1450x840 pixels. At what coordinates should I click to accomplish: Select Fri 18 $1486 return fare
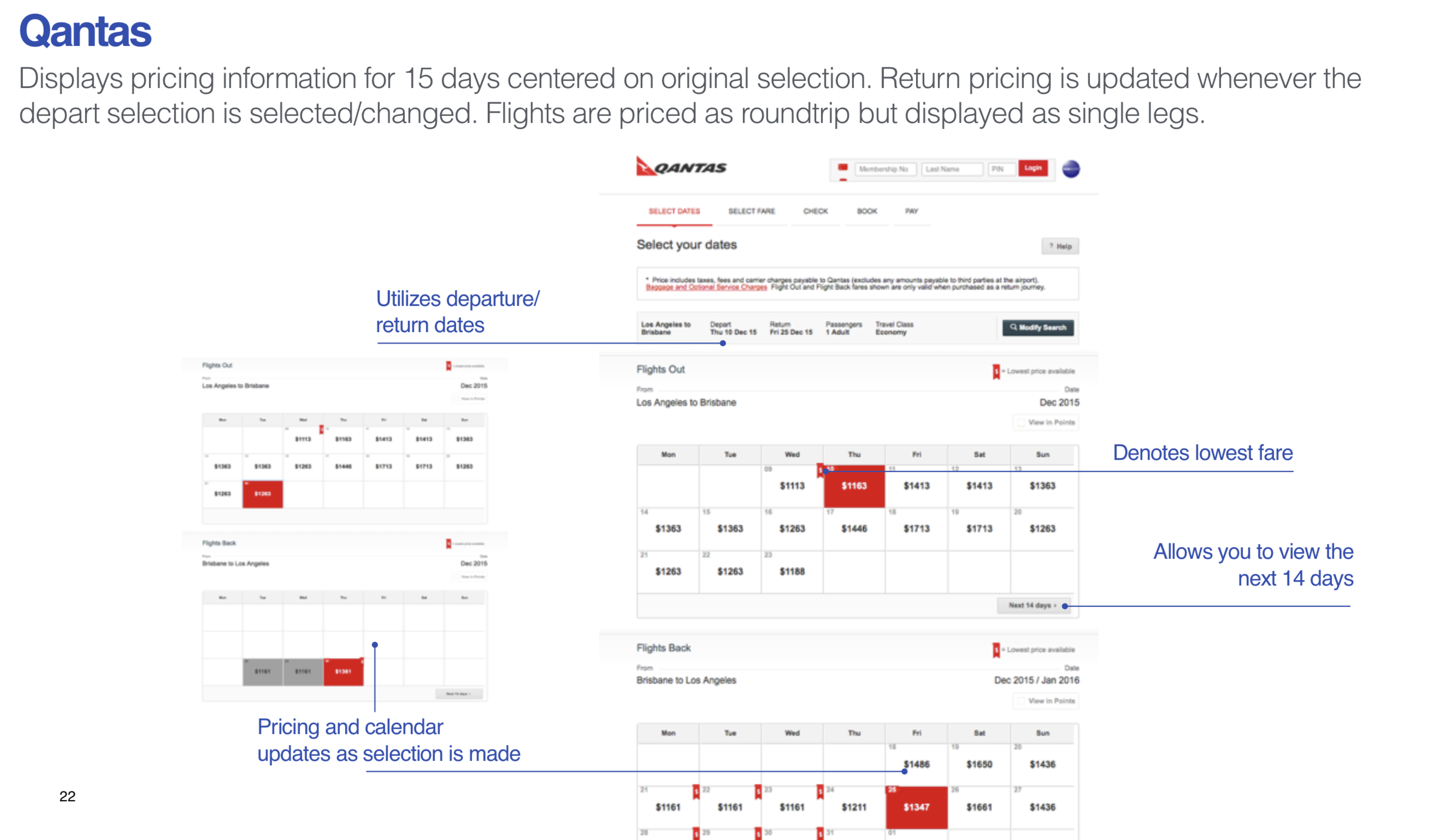[916, 765]
